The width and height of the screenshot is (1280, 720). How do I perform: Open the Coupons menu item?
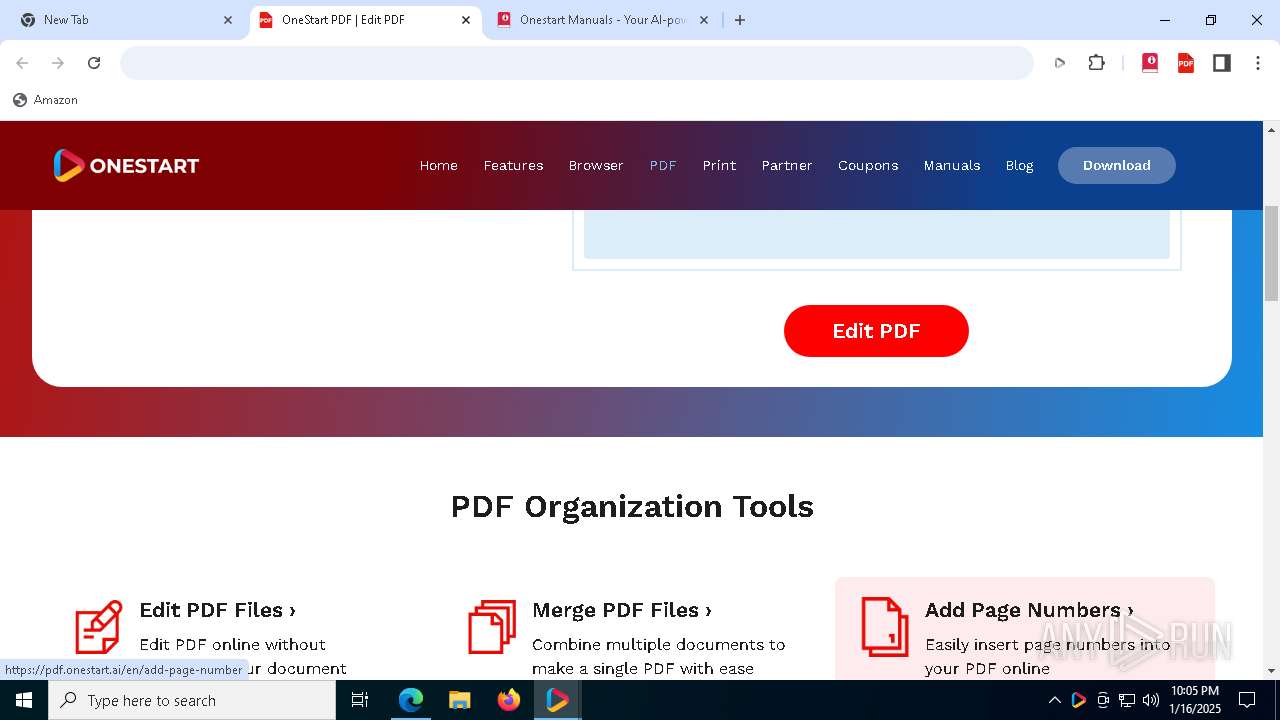coord(868,165)
